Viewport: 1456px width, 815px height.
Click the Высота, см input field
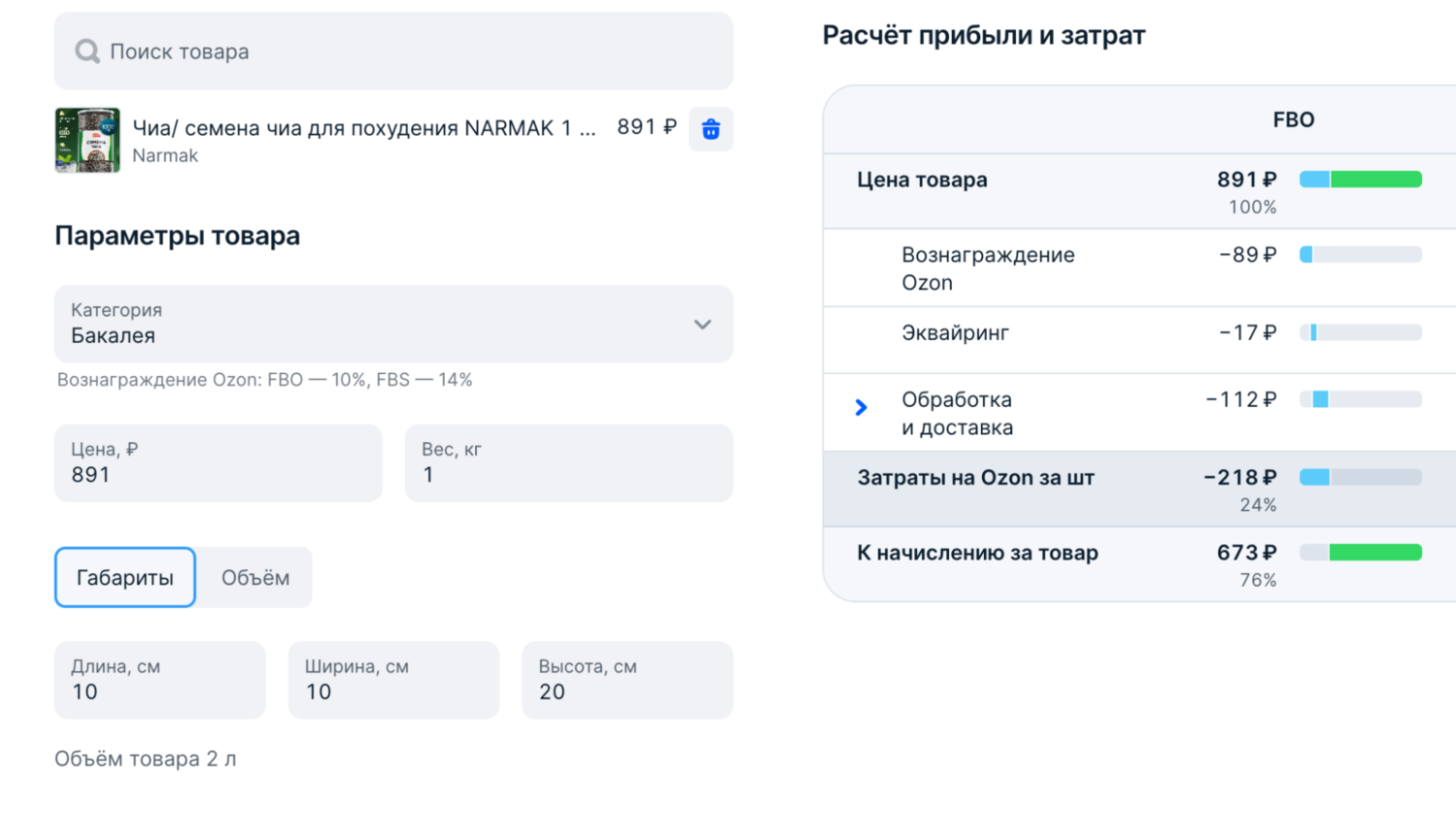click(627, 680)
